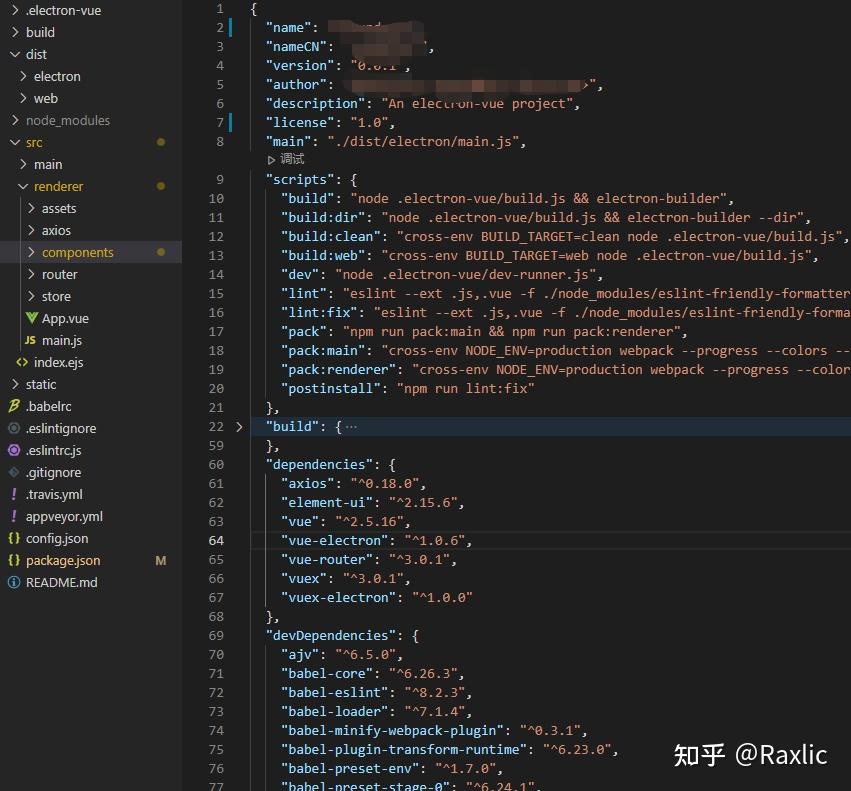Viewport: 851px width, 791px height.
Task: Click line number 64 in the gutter
Action: pos(216,540)
